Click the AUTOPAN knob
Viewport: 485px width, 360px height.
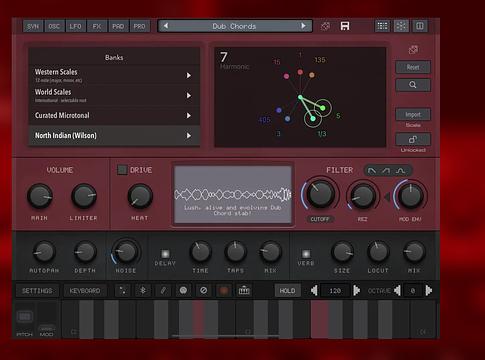pyautogui.click(x=44, y=252)
